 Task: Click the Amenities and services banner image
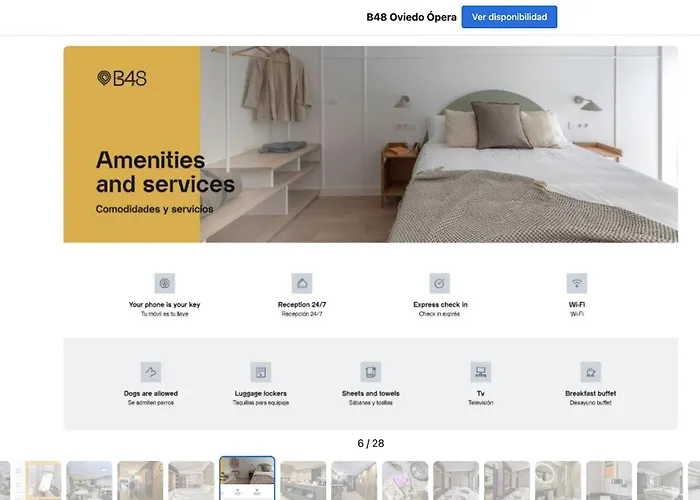click(371, 144)
